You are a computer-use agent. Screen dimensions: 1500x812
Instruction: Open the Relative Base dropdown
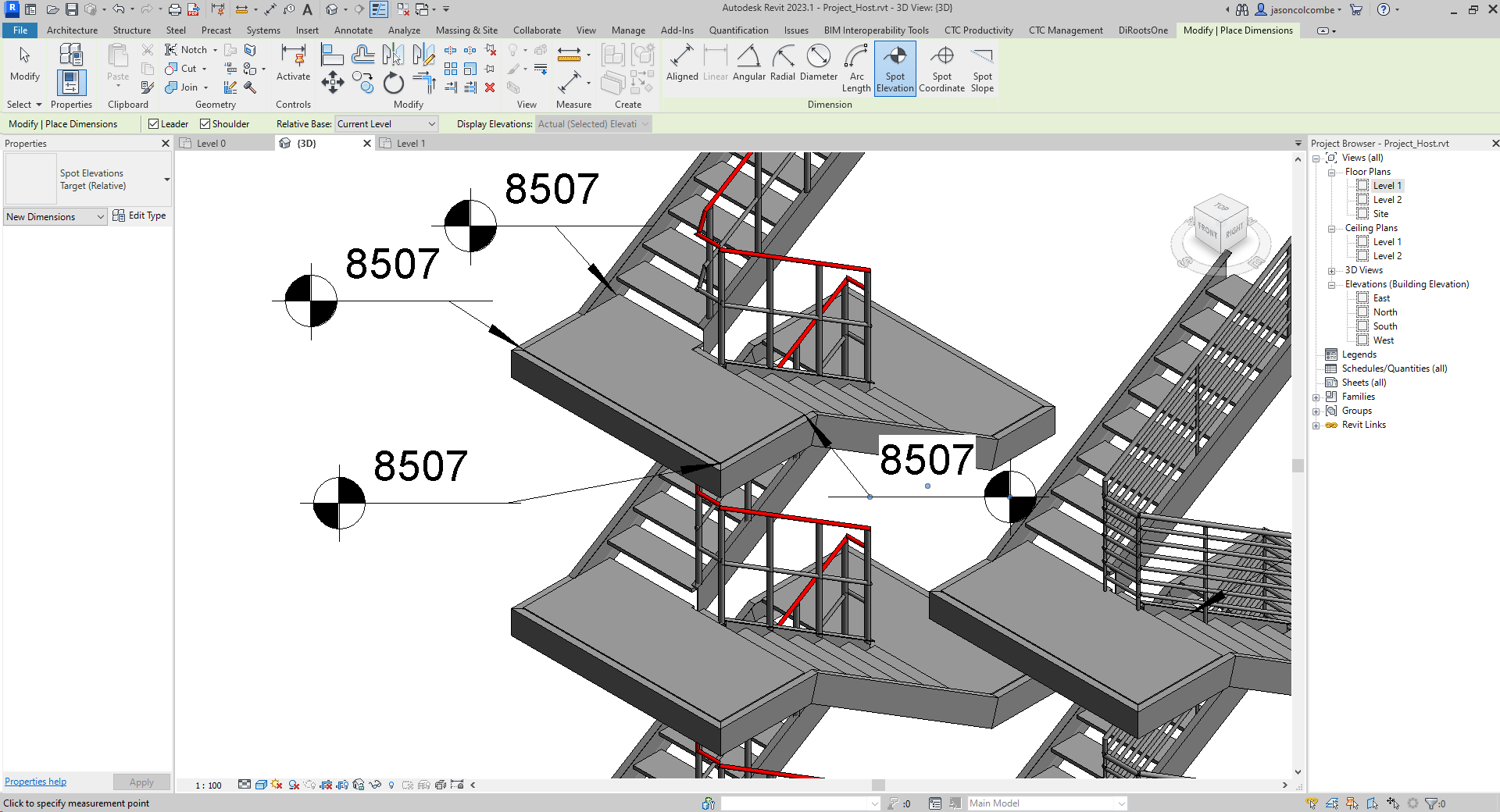point(429,123)
